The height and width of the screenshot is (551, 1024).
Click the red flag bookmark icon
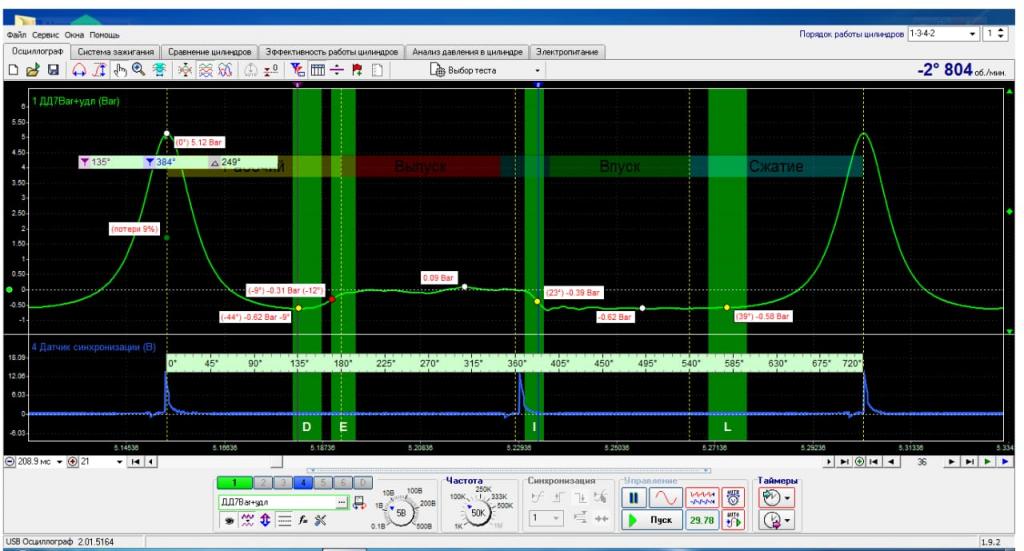click(x=357, y=70)
